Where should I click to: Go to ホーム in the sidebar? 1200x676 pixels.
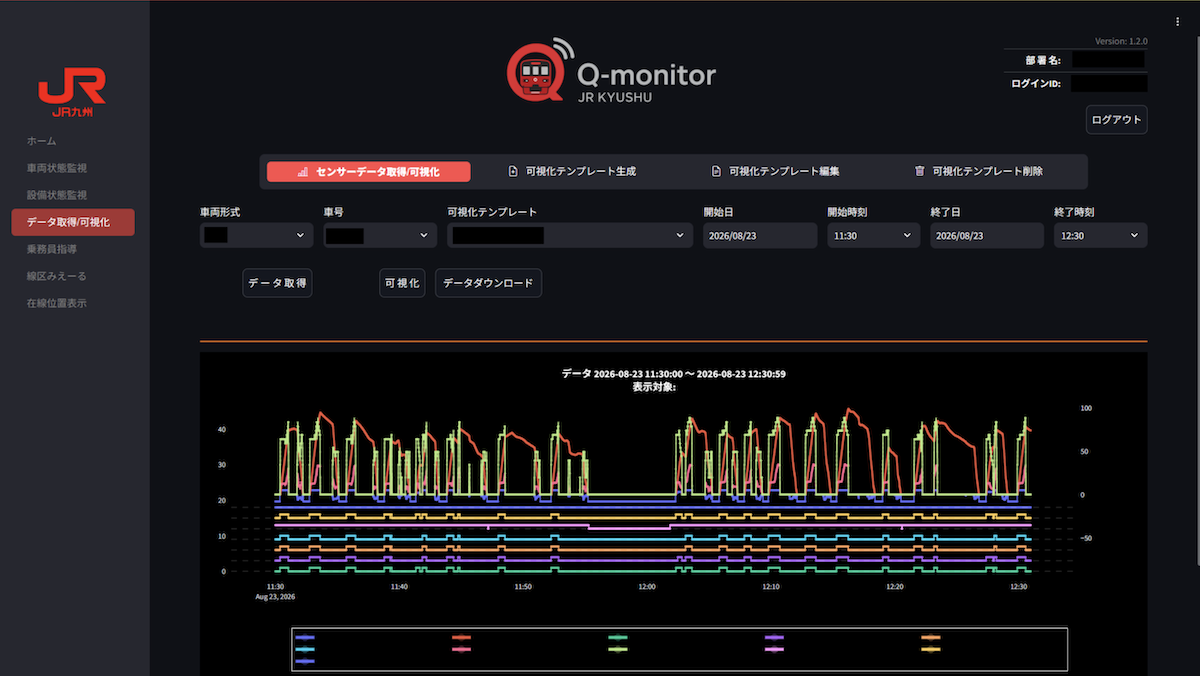point(42,141)
